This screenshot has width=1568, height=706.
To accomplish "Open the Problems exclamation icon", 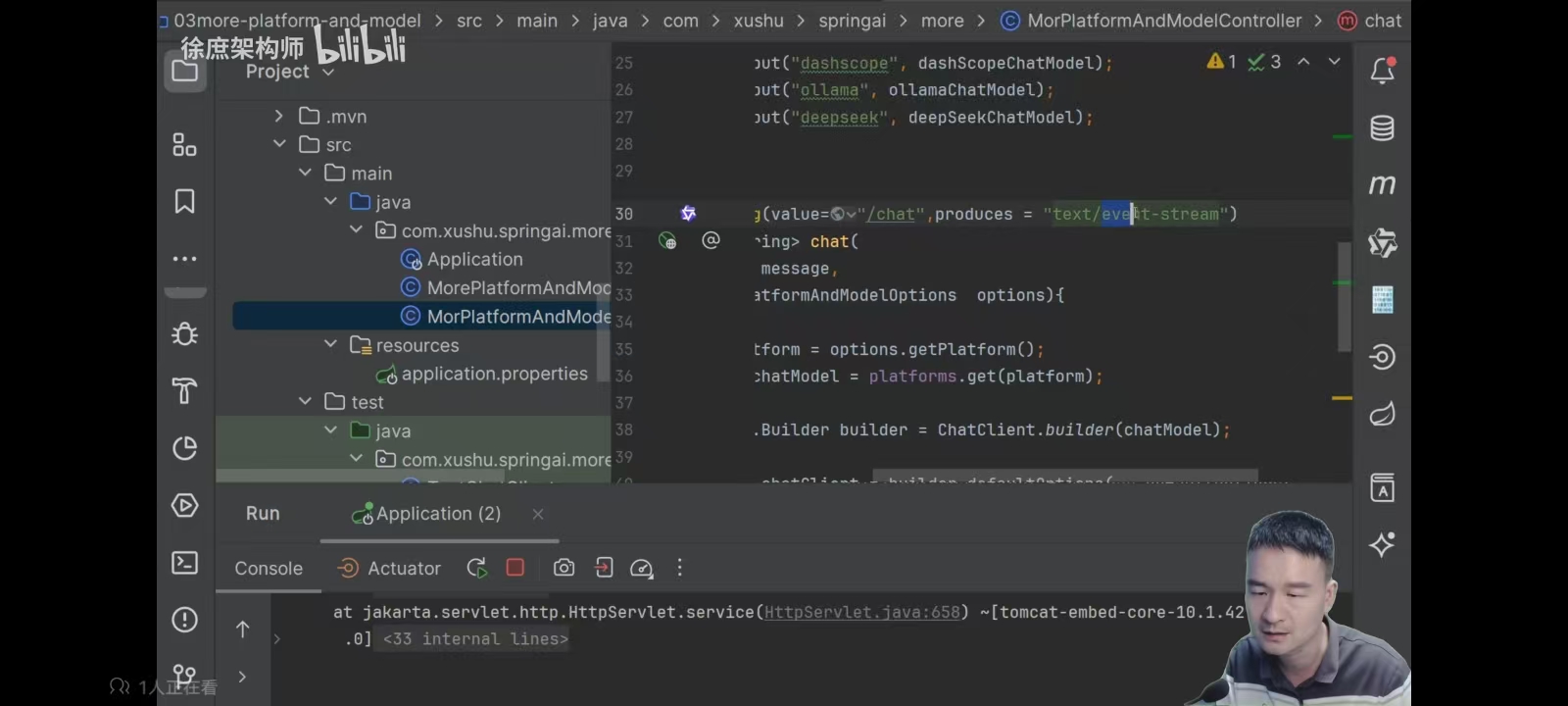I will 184,619.
